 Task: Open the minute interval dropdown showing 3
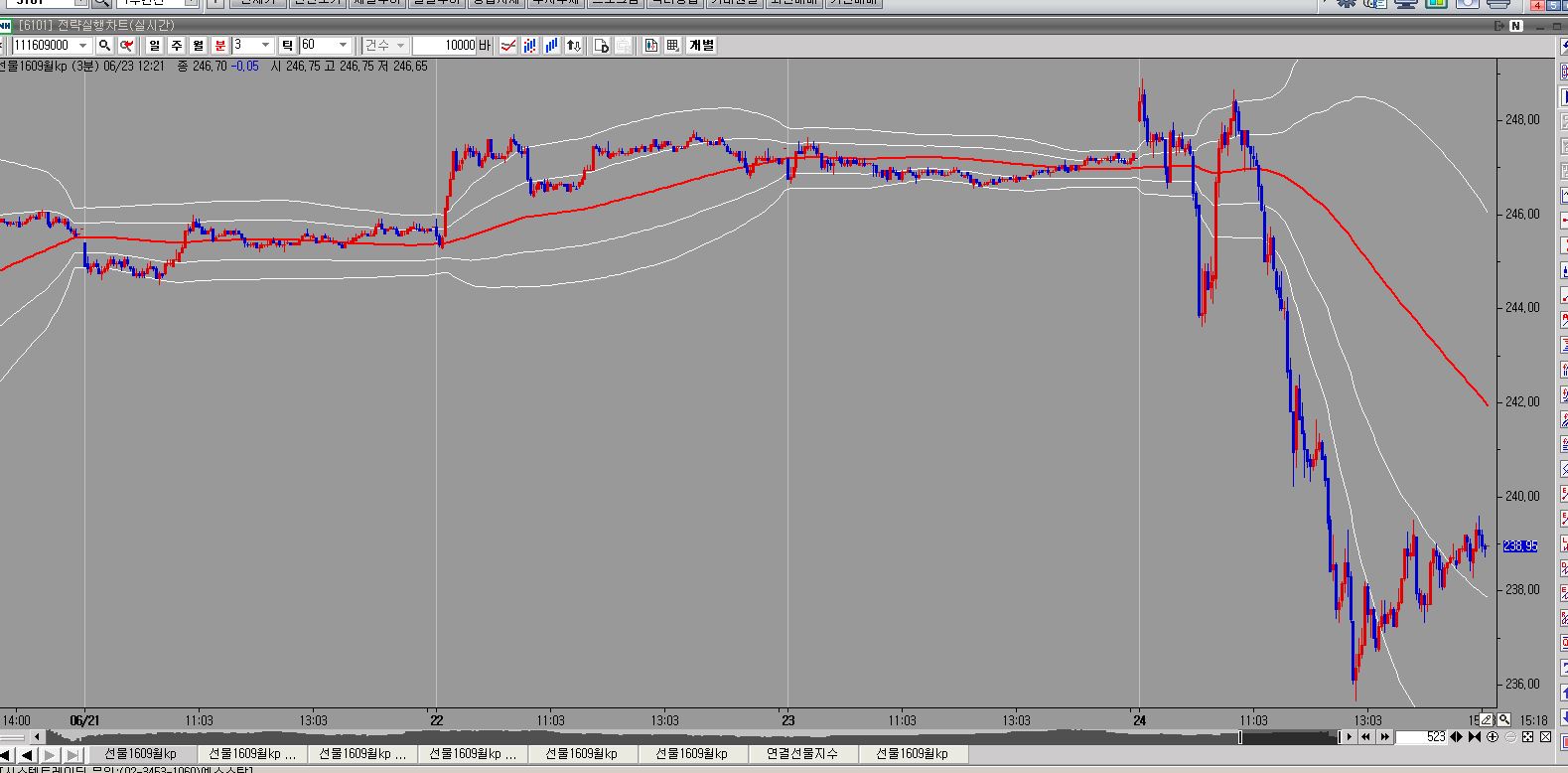[x=265, y=46]
